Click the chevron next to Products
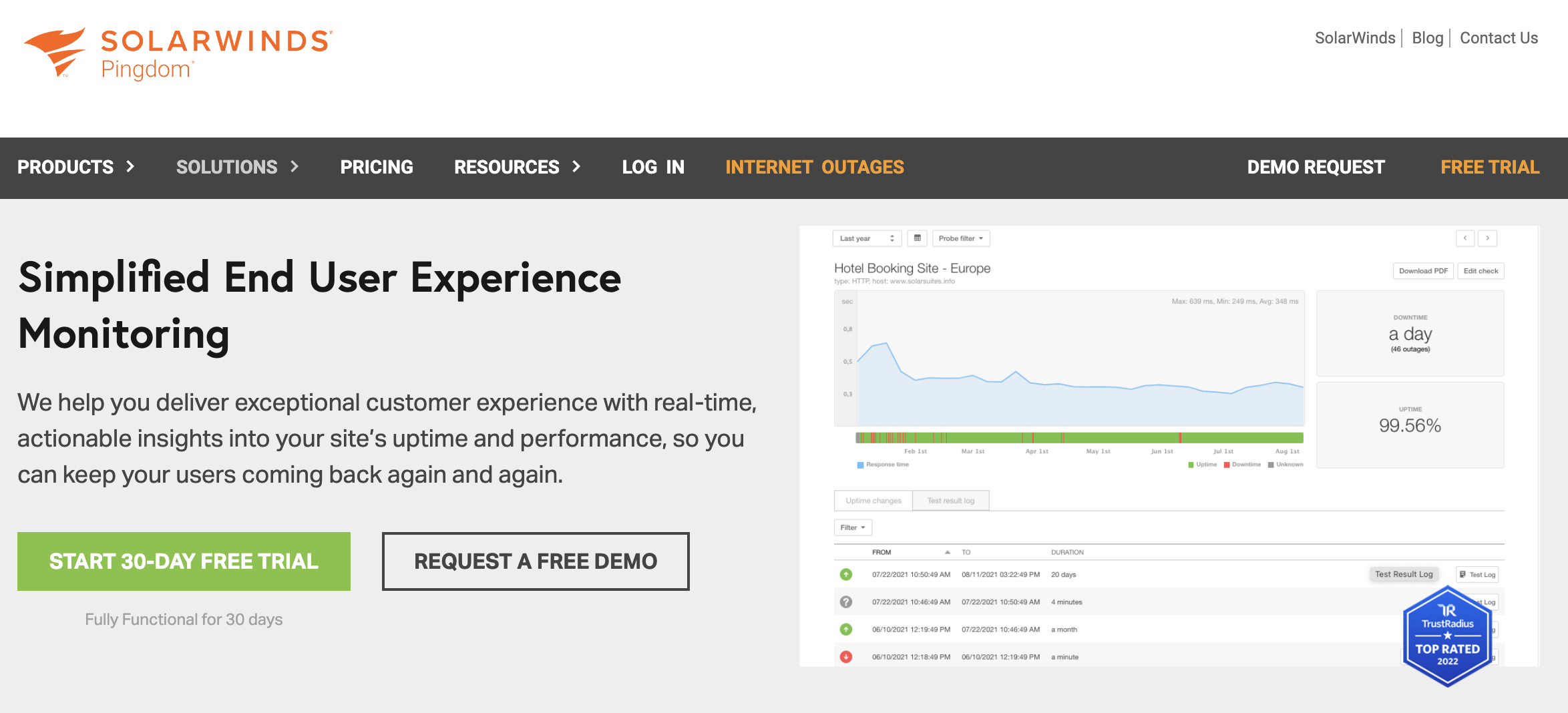Image resolution: width=1568 pixels, height=713 pixels. (130, 166)
